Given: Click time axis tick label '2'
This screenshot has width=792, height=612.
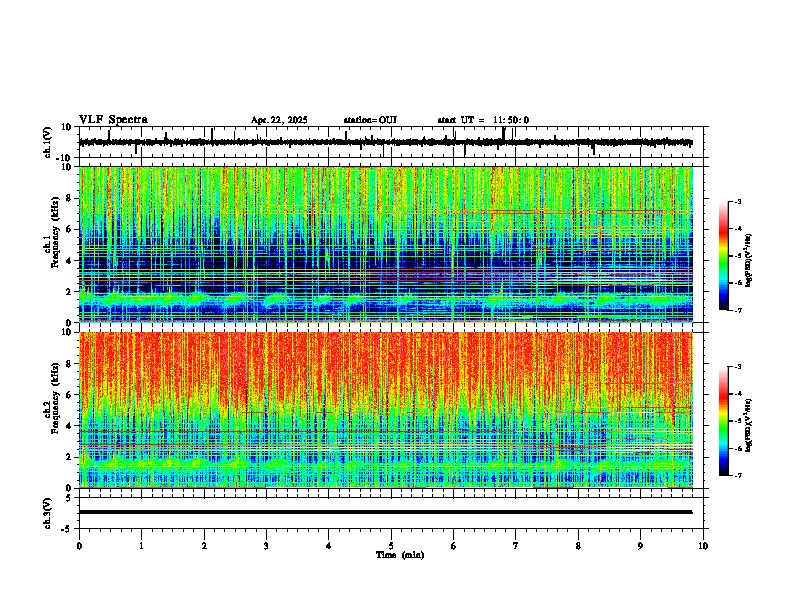Looking at the screenshot, I should tap(204, 546).
